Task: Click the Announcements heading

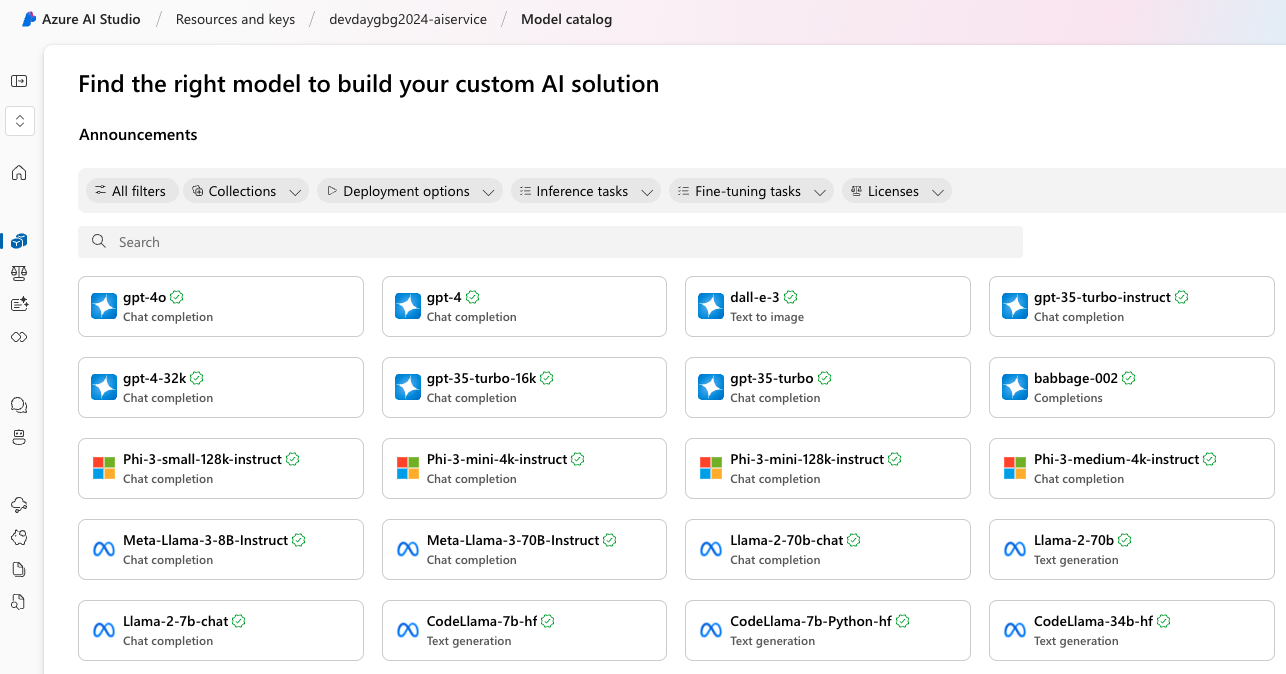Action: [138, 135]
